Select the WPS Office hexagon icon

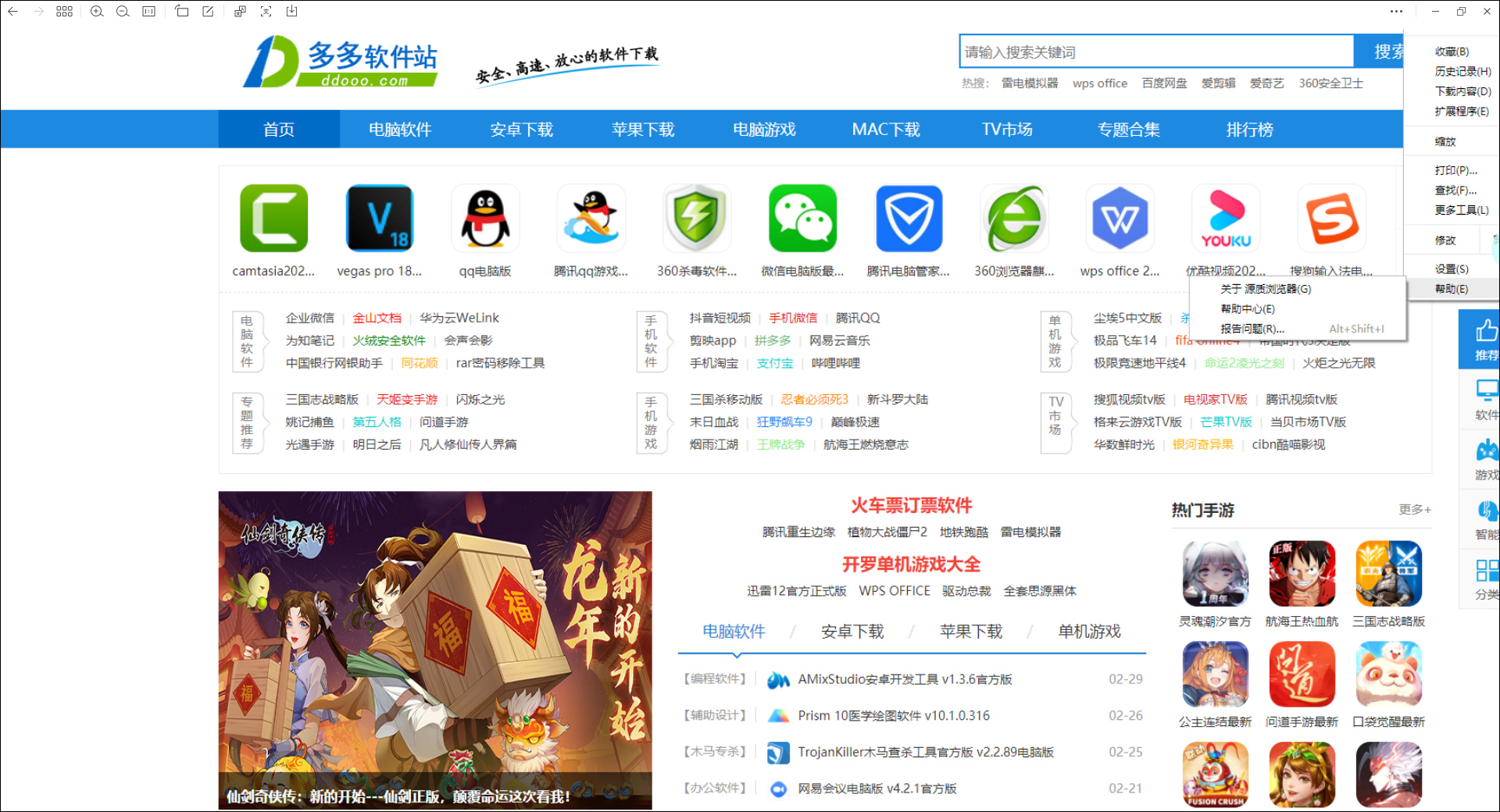(1120, 219)
